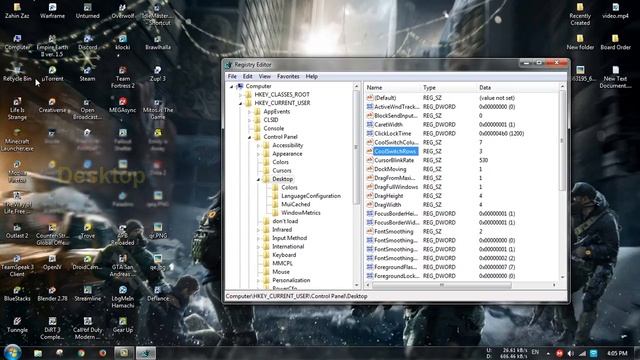Expand the AppEvents key
Viewport: 640px width, 360px height.
coord(249,112)
